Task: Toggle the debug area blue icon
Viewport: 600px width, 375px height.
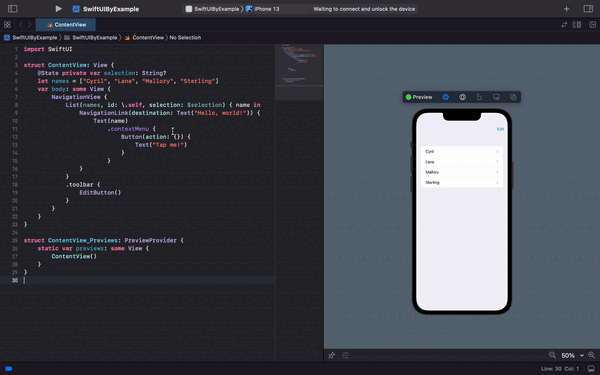Action: [8, 369]
